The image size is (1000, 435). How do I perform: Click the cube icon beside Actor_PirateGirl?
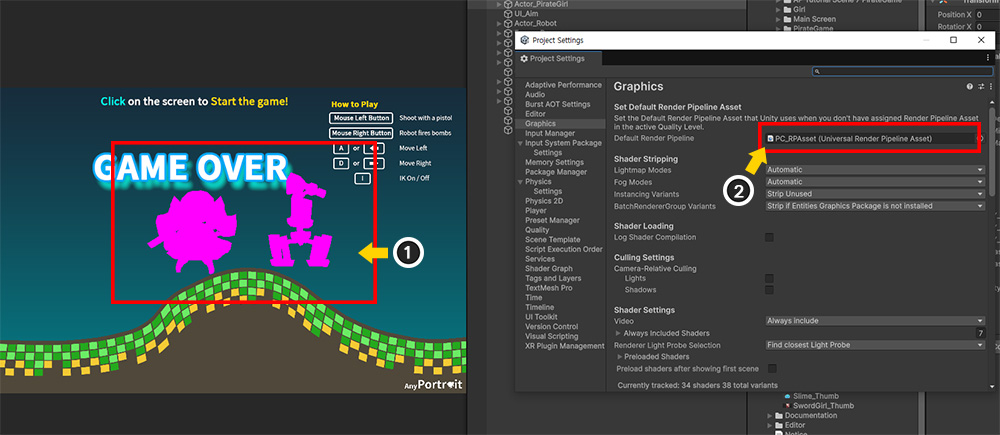[508, 4]
